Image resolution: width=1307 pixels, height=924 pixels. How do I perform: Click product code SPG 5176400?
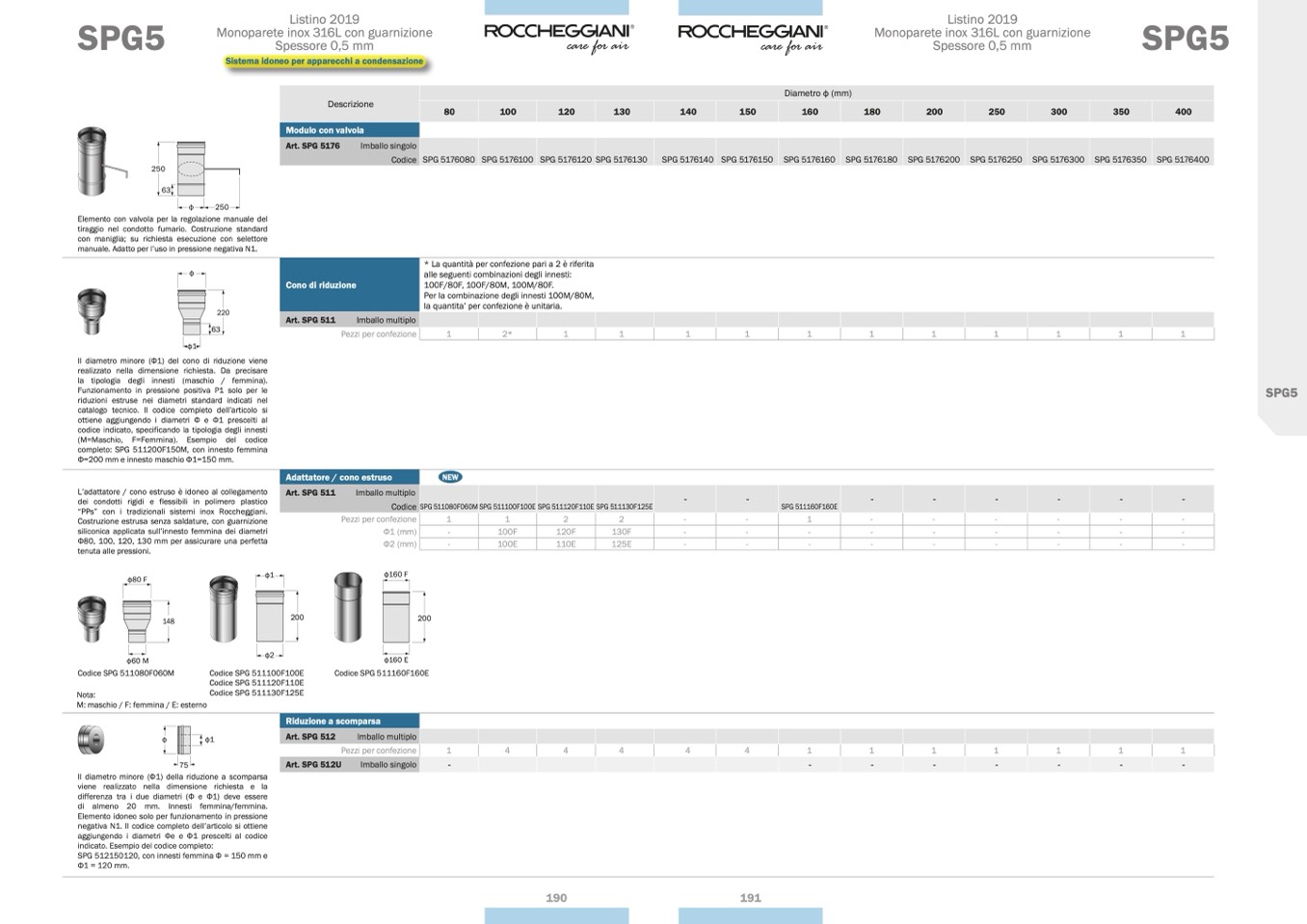pyautogui.click(x=1183, y=160)
